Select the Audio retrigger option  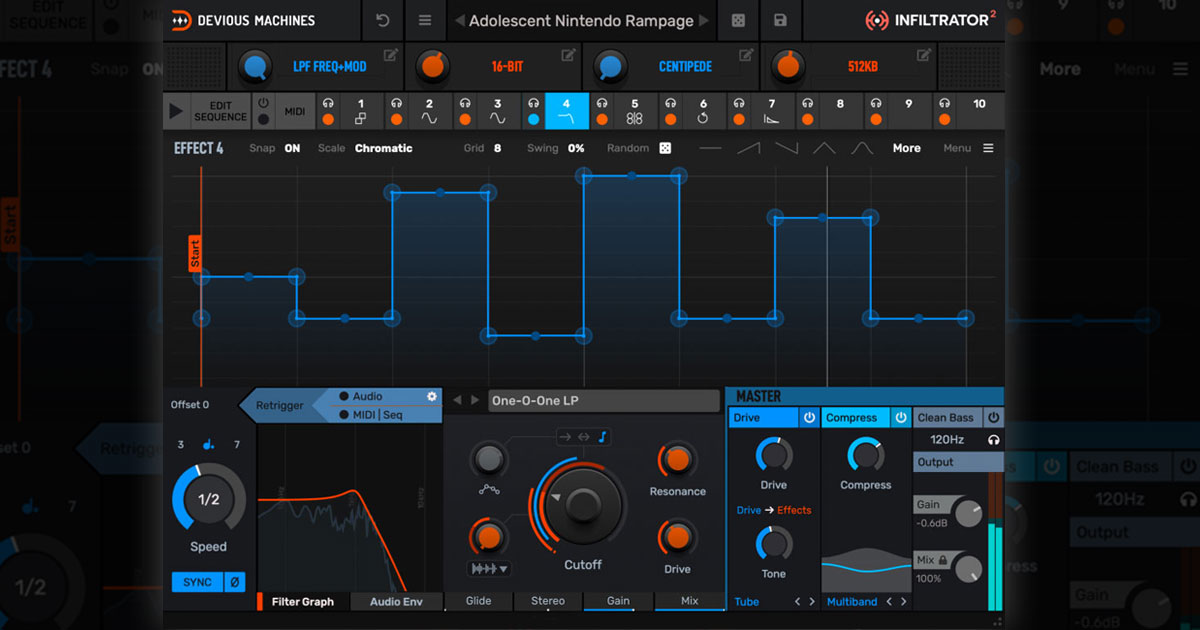(x=366, y=396)
